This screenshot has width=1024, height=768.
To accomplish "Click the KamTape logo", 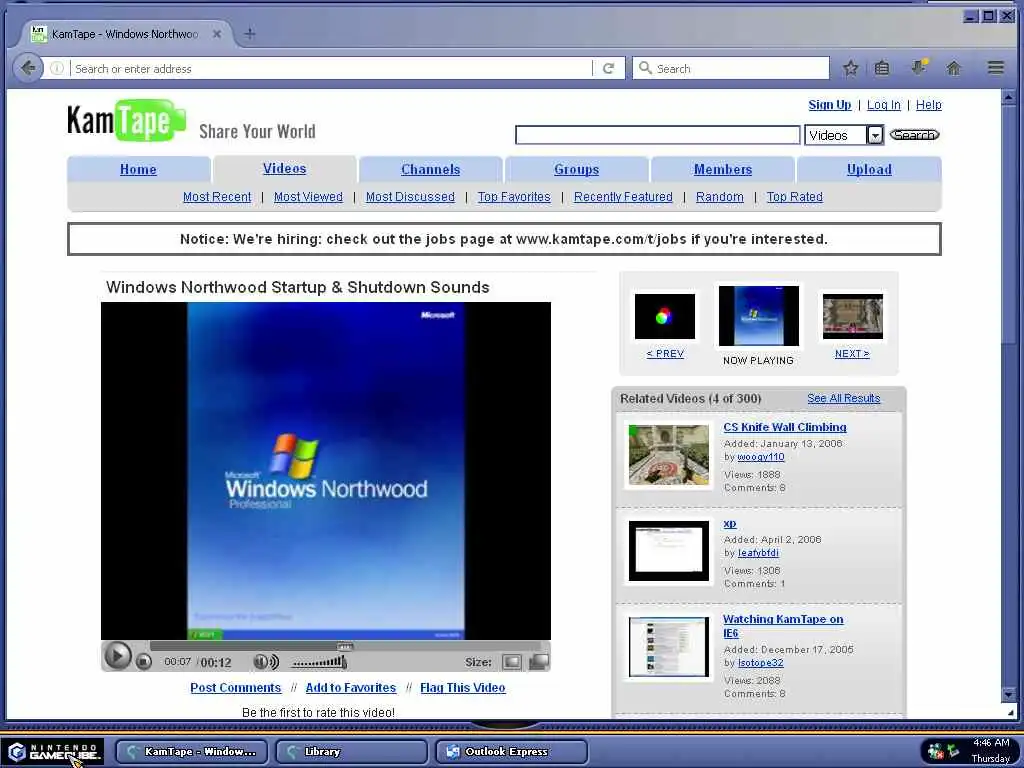I will tap(126, 120).
